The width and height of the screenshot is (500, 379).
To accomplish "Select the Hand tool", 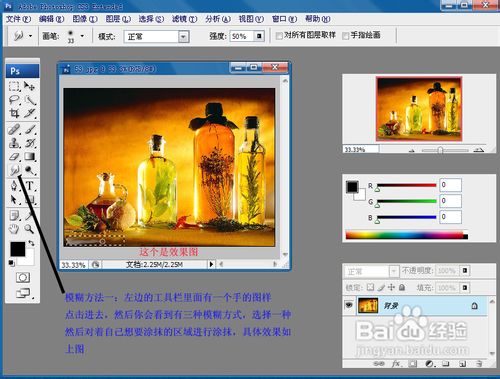I will coord(14,229).
